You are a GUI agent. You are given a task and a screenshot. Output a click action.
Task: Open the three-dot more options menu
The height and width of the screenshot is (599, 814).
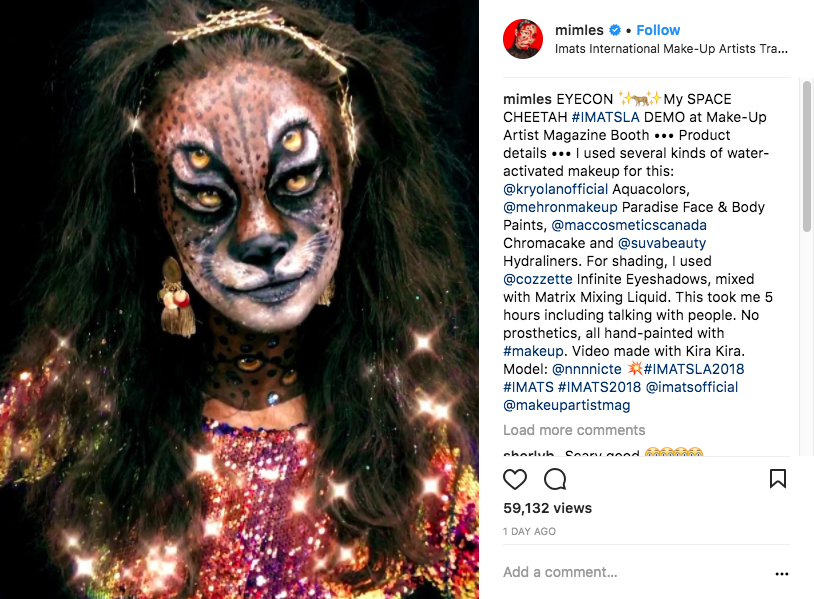781,574
